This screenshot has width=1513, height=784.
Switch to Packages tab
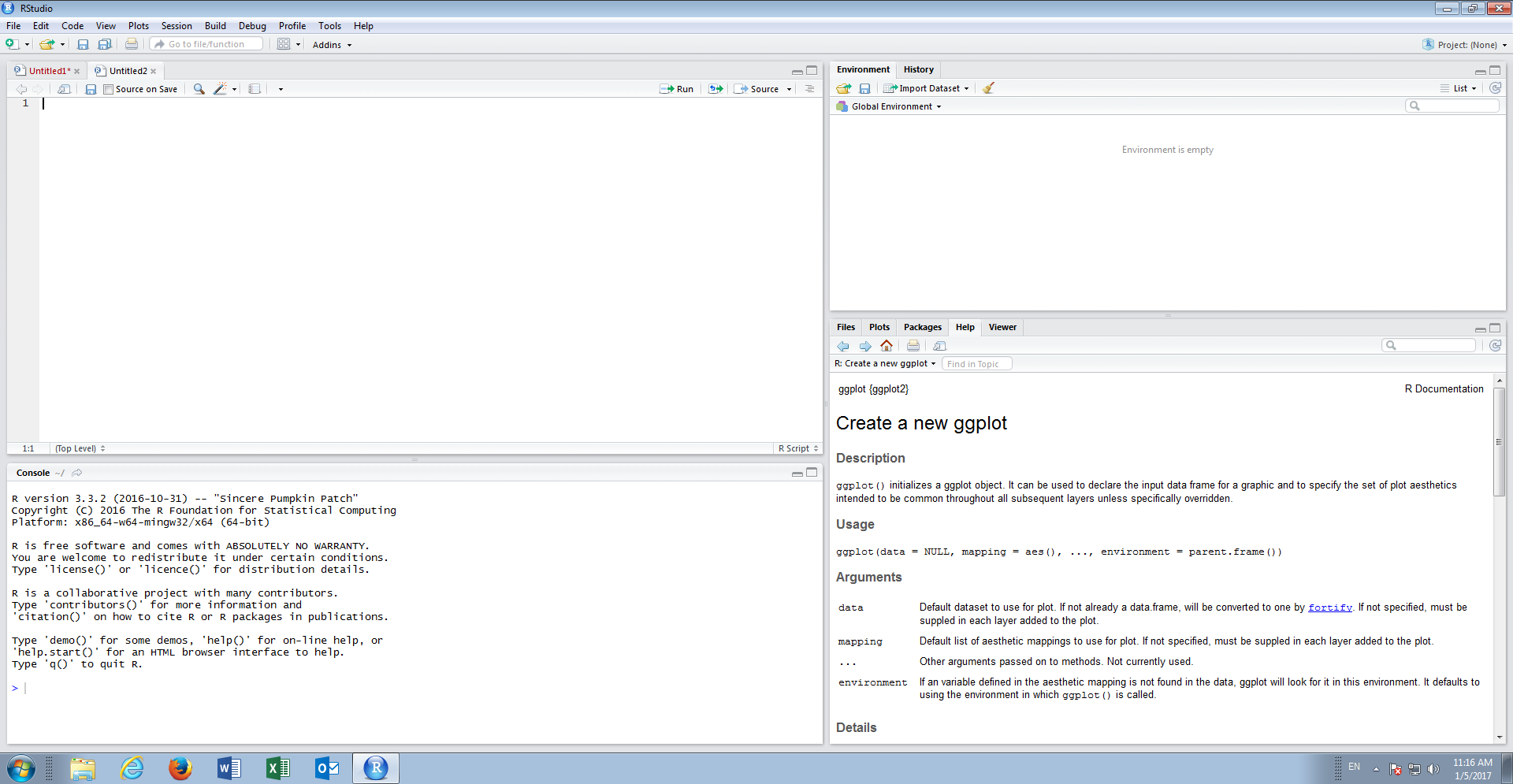(x=923, y=327)
